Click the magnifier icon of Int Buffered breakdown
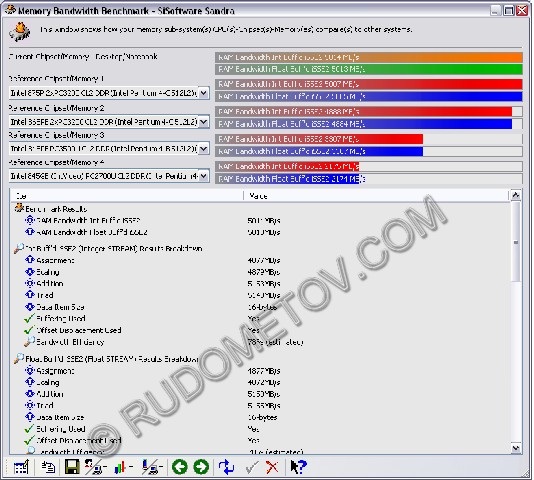Viewport: 534px width, 480px height. coord(19,248)
